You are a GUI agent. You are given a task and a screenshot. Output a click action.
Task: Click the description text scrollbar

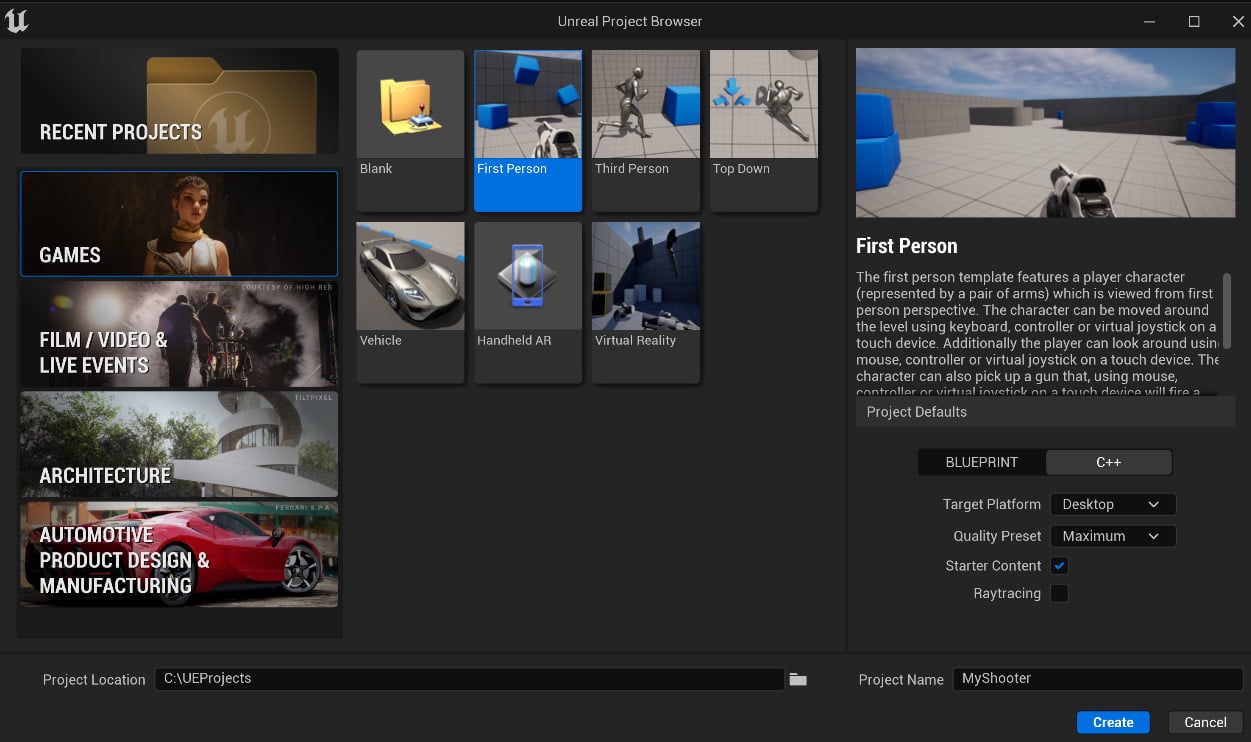(1227, 311)
